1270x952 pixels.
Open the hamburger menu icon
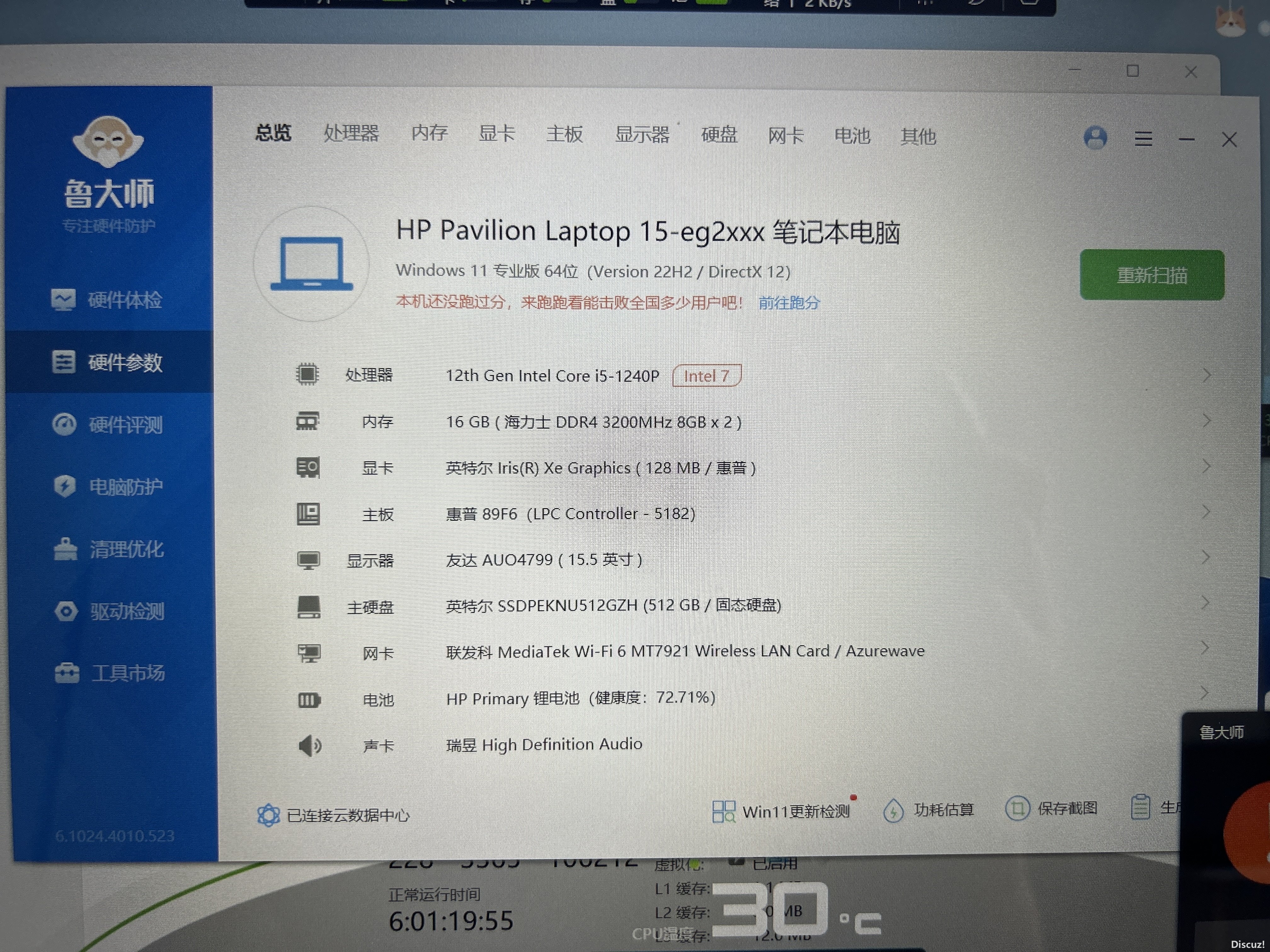[1143, 139]
